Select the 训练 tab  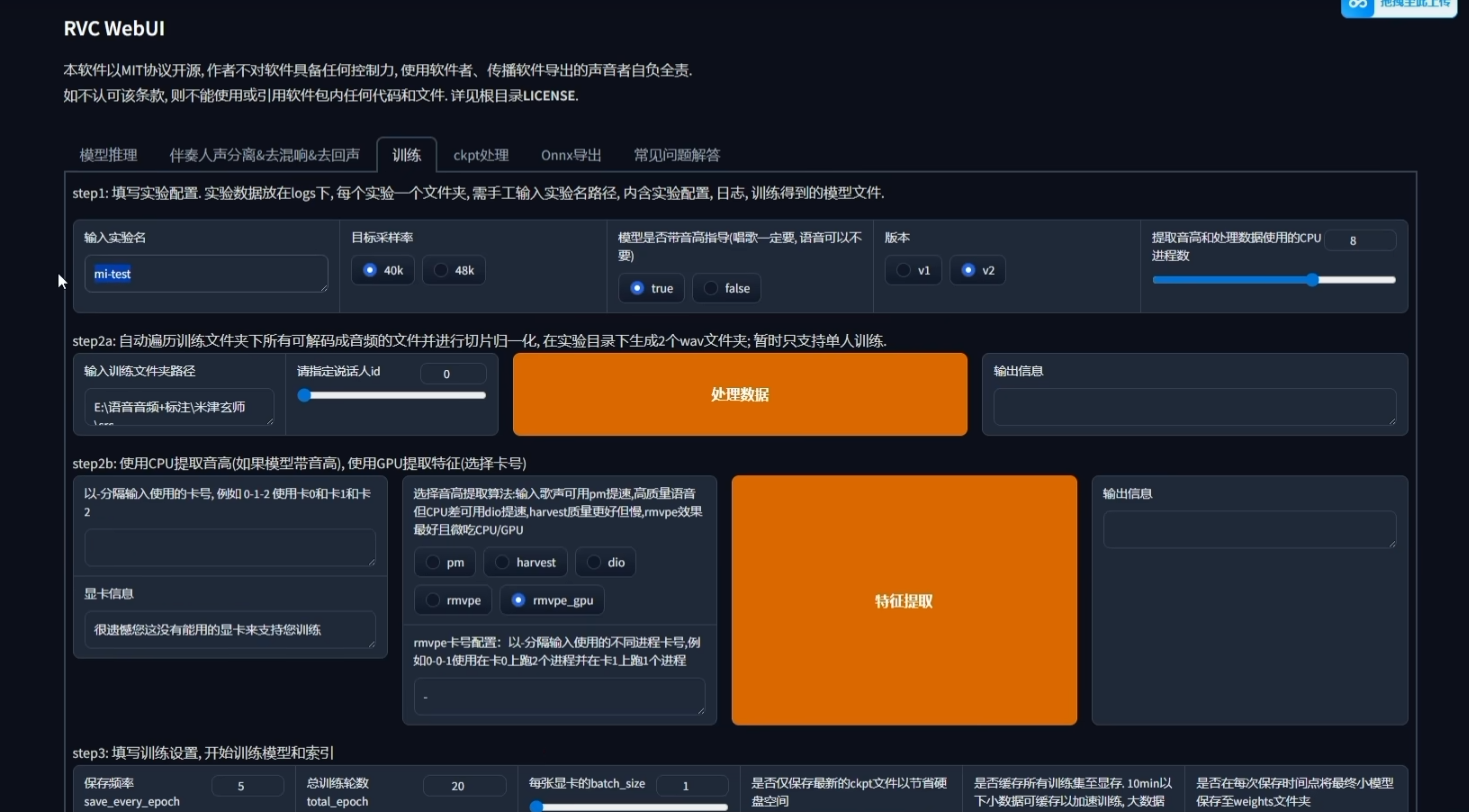click(x=406, y=155)
